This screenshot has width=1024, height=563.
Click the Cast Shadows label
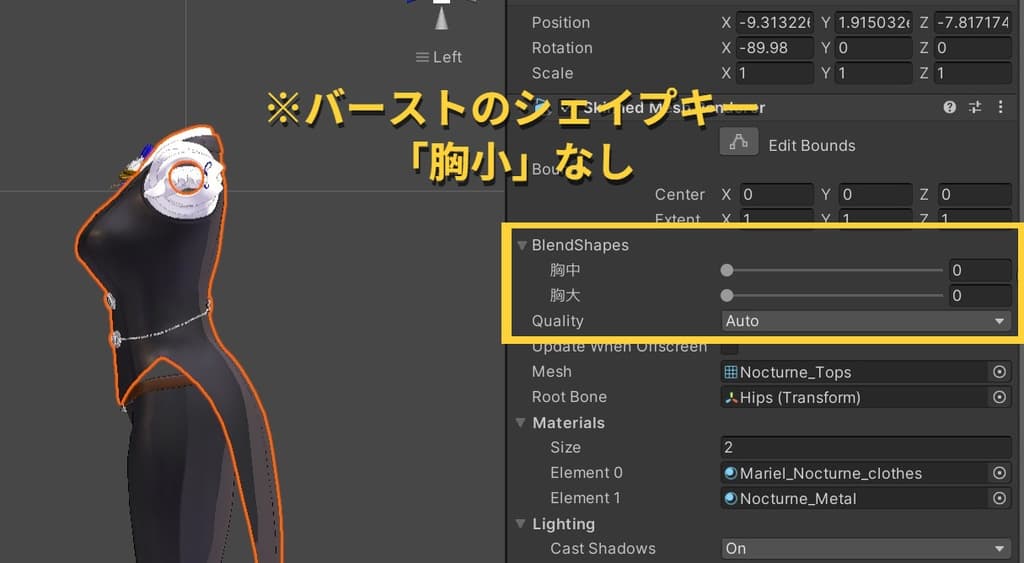click(603, 549)
